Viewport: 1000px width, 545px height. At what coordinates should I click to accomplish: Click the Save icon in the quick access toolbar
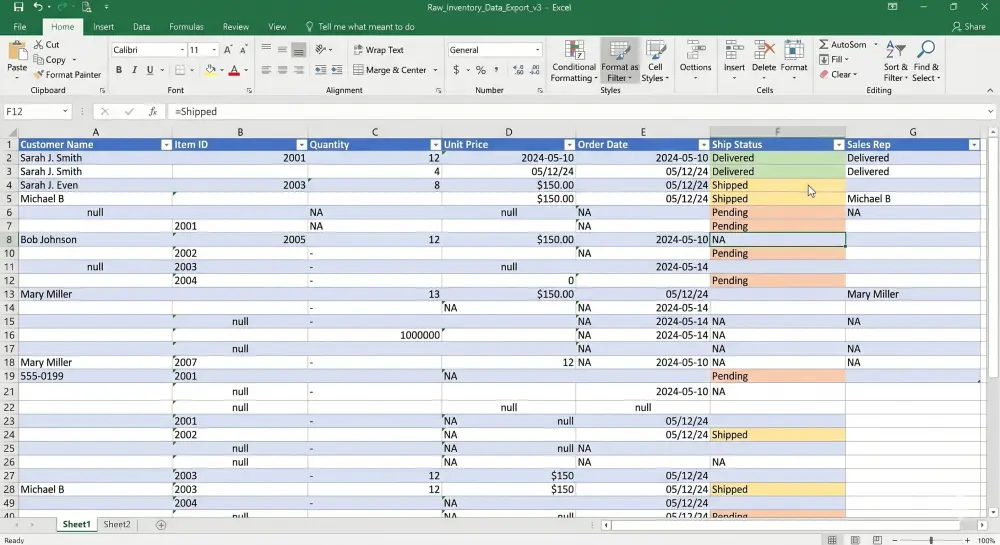point(18,7)
